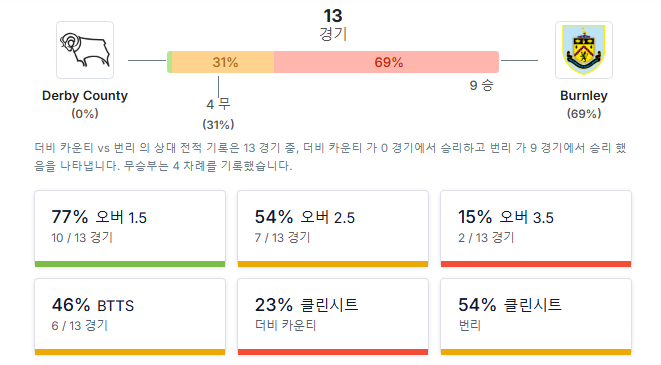Select the orange 31% draw bar segment
The image size is (661, 365).
pyautogui.click(x=223, y=62)
